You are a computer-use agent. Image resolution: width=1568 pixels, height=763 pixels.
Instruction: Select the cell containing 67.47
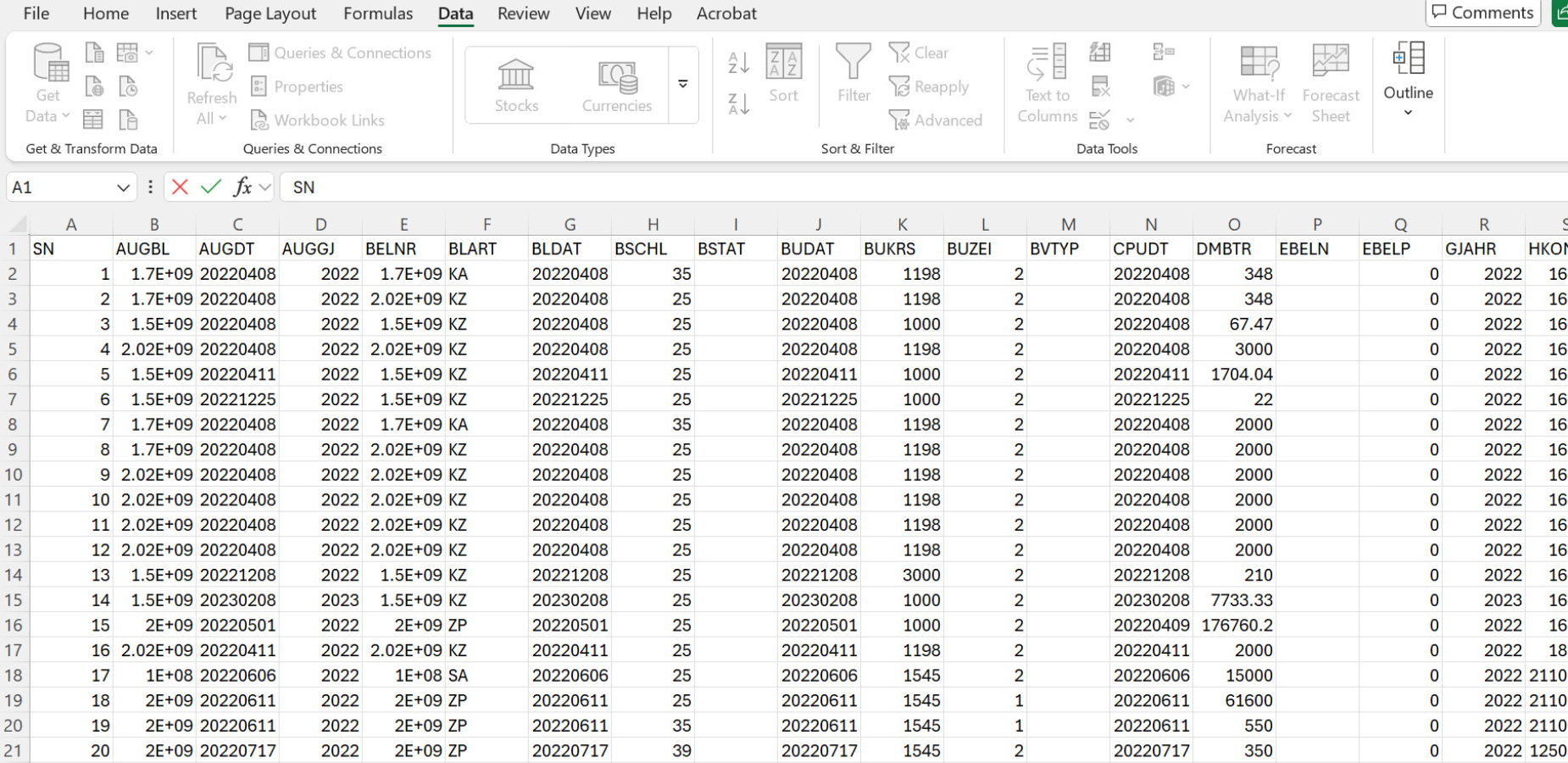pyautogui.click(x=1234, y=325)
